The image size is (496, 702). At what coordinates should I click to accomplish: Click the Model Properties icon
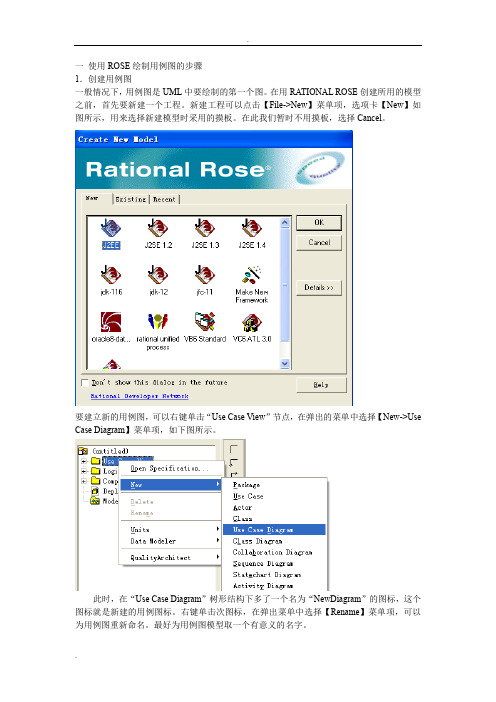[95, 501]
